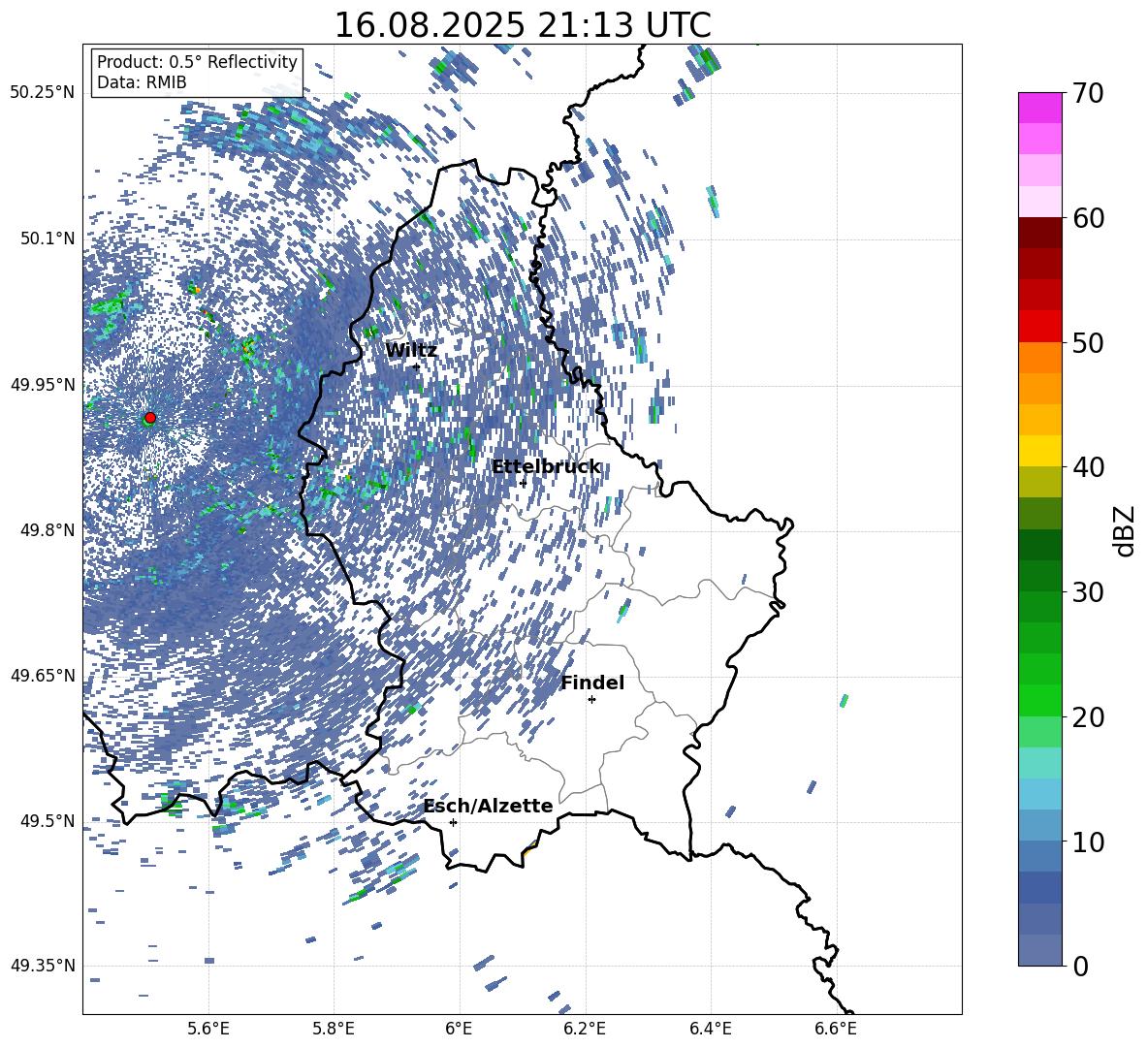The width and height of the screenshot is (1148, 1048).
Task: Click the bright red colorbar swatch near 50
Action: [1039, 327]
